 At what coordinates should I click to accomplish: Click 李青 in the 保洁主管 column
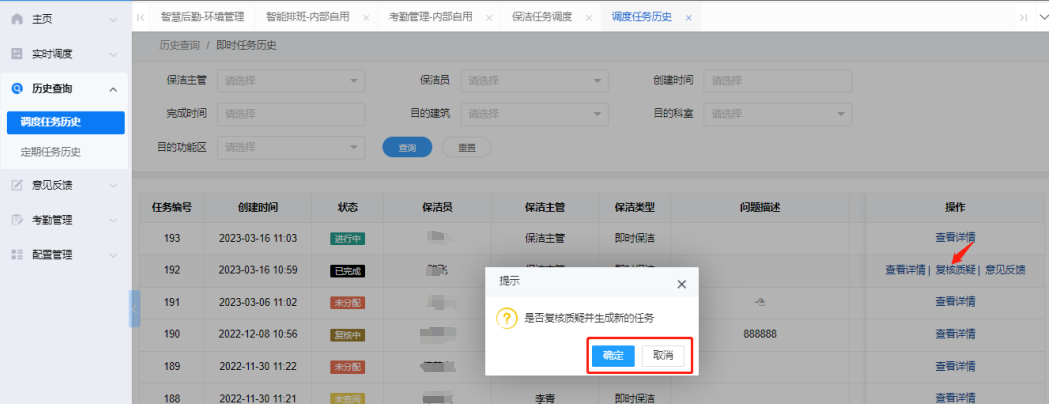tap(544, 398)
